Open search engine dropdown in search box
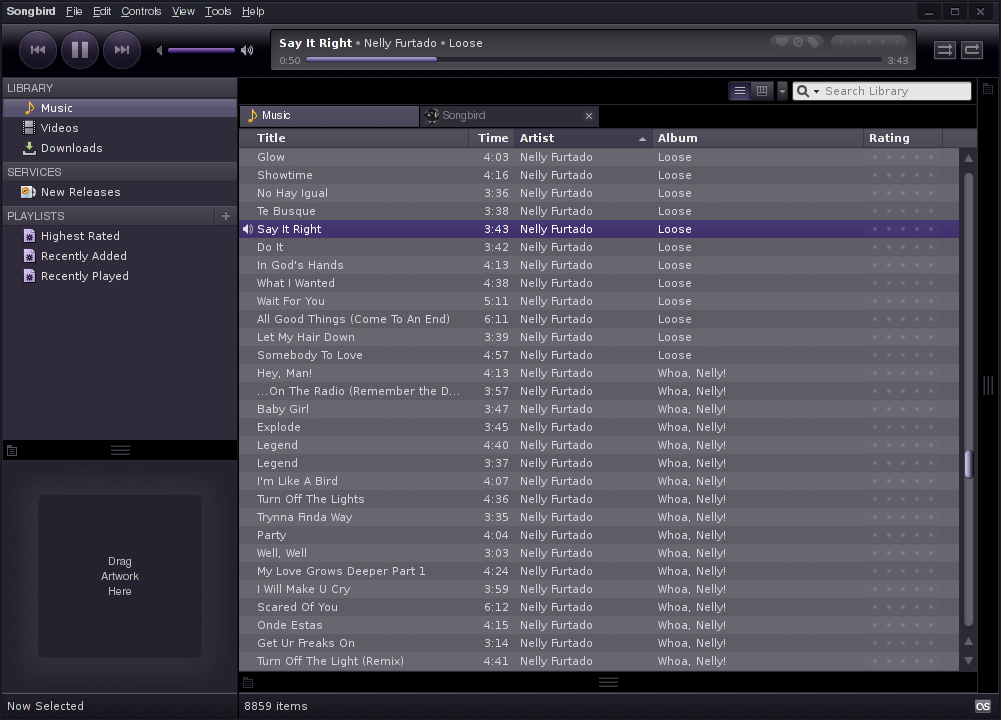This screenshot has width=1001, height=720. [806, 91]
